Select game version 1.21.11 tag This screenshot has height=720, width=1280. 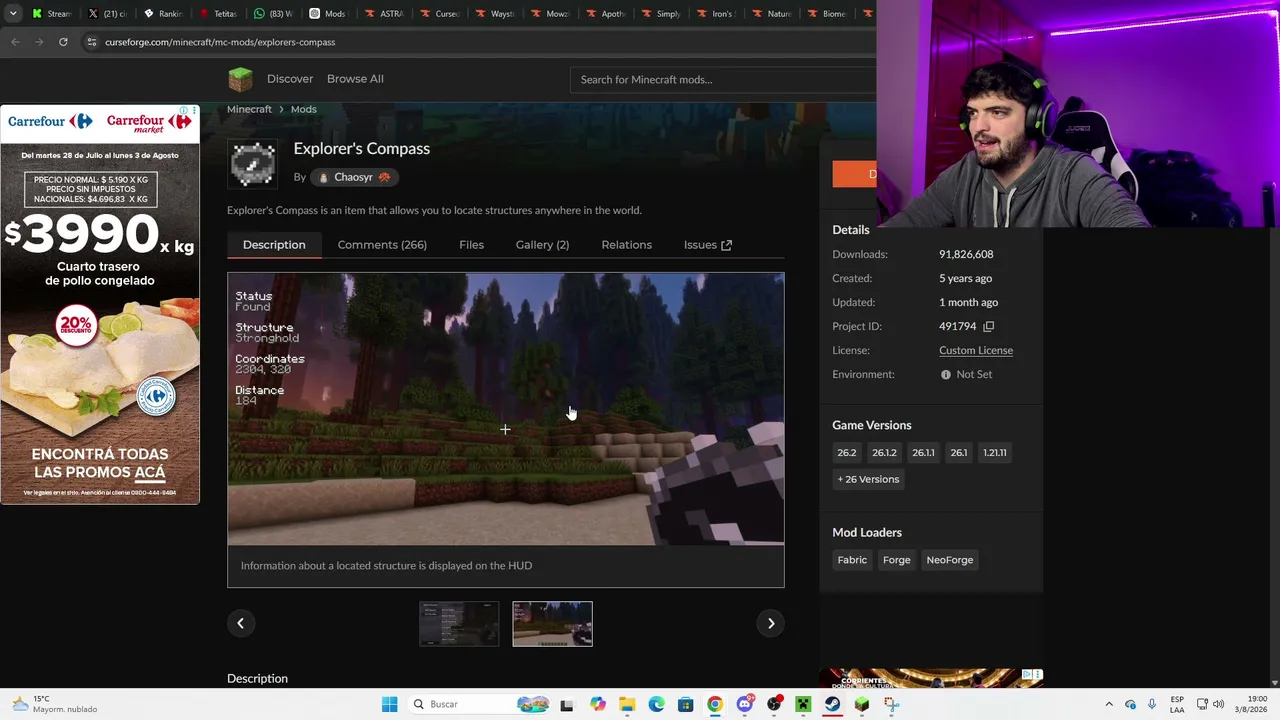(995, 453)
